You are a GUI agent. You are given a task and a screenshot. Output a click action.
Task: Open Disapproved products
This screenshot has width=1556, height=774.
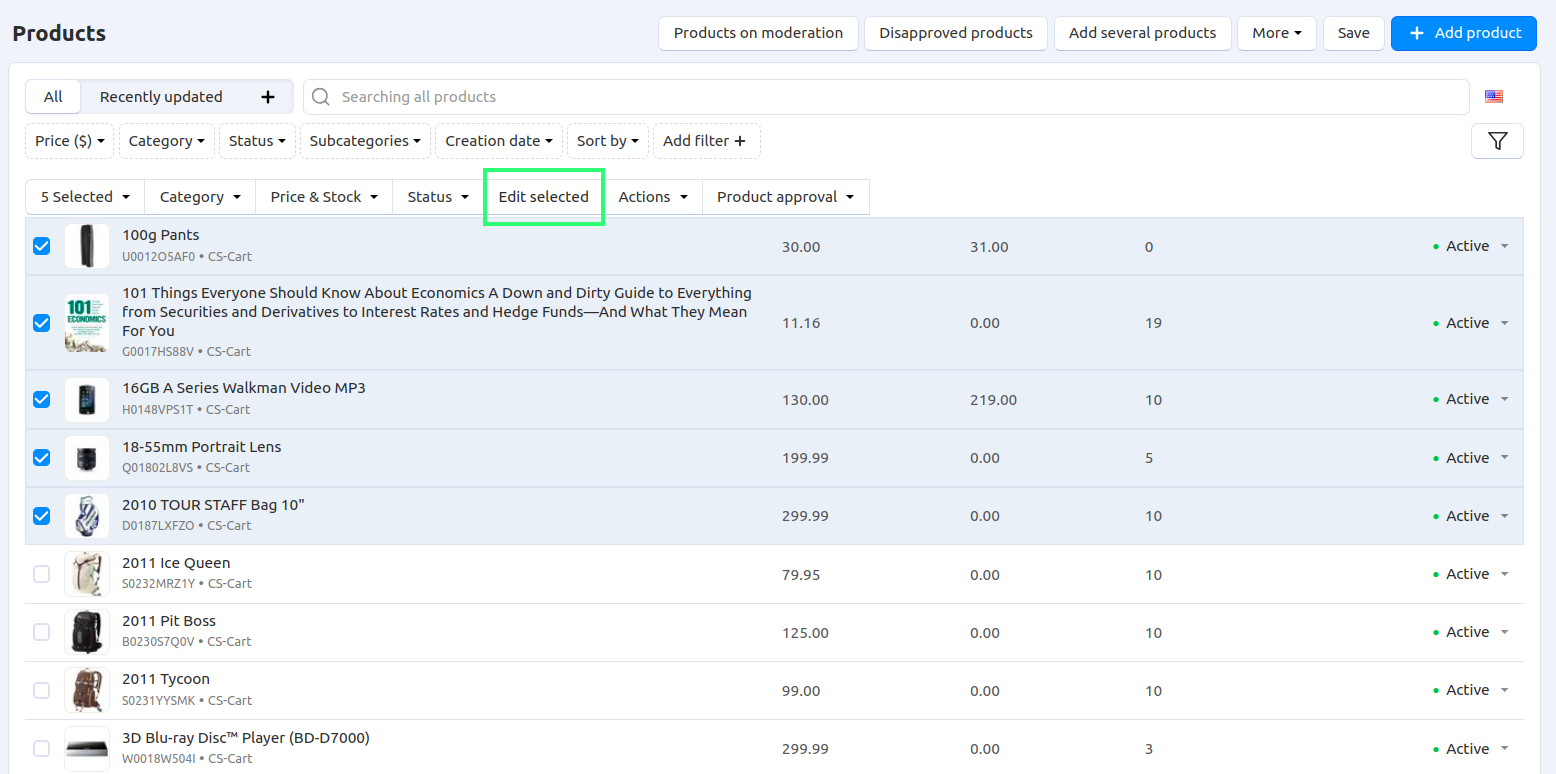[x=956, y=33]
